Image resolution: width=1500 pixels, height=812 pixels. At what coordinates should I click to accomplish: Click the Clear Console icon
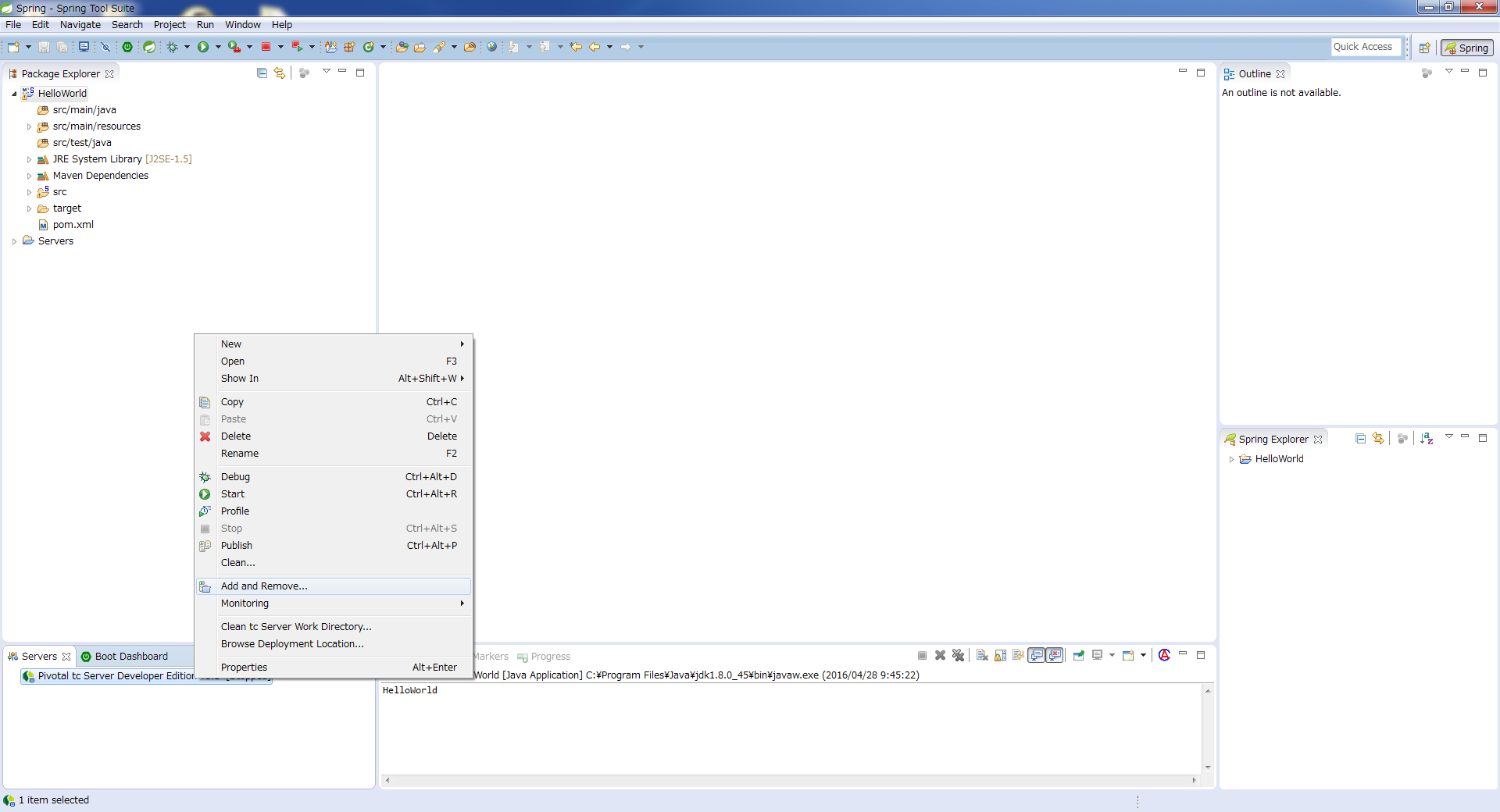click(982, 656)
